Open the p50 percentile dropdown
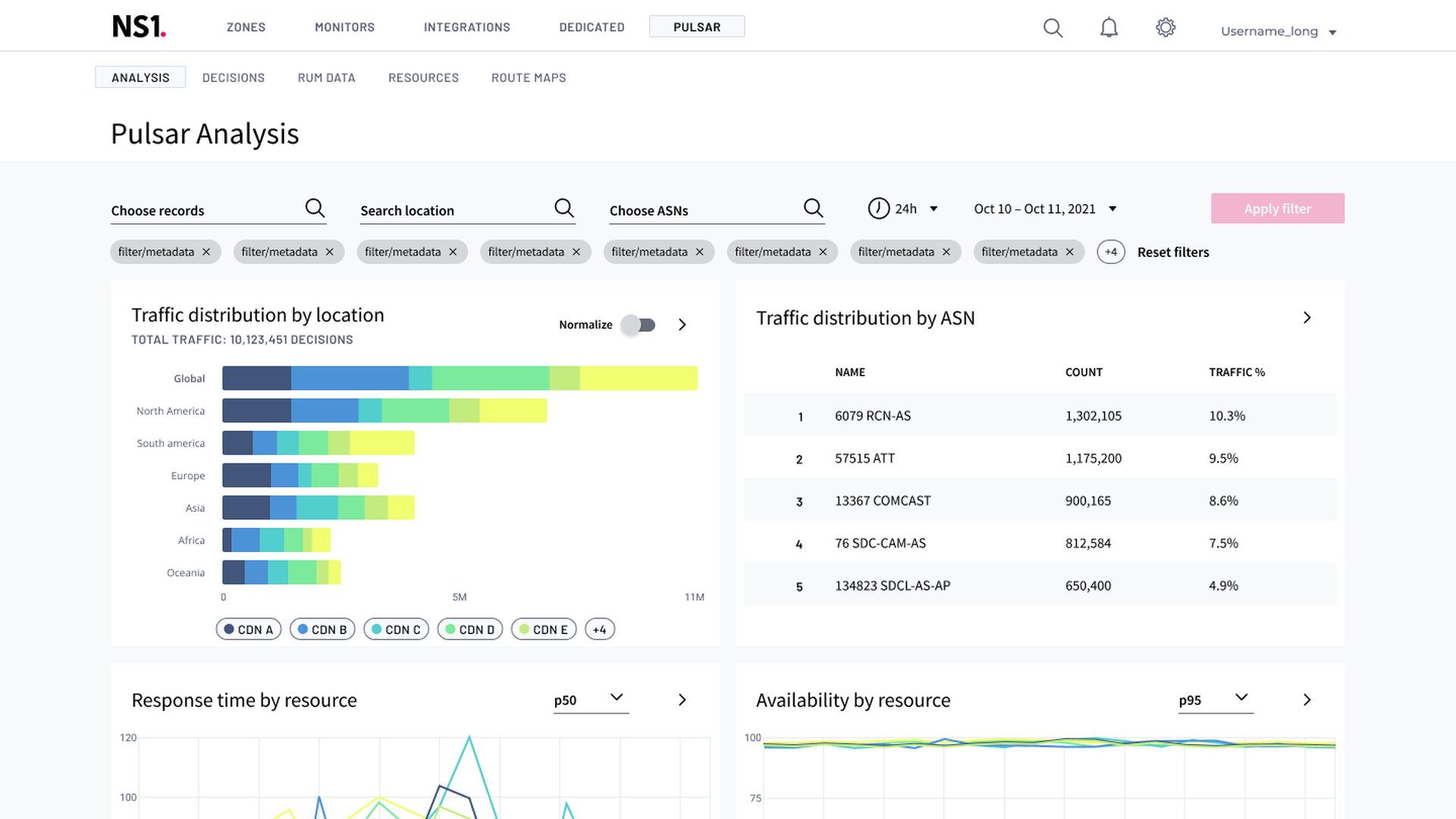The width and height of the screenshot is (1456, 819). point(591,700)
